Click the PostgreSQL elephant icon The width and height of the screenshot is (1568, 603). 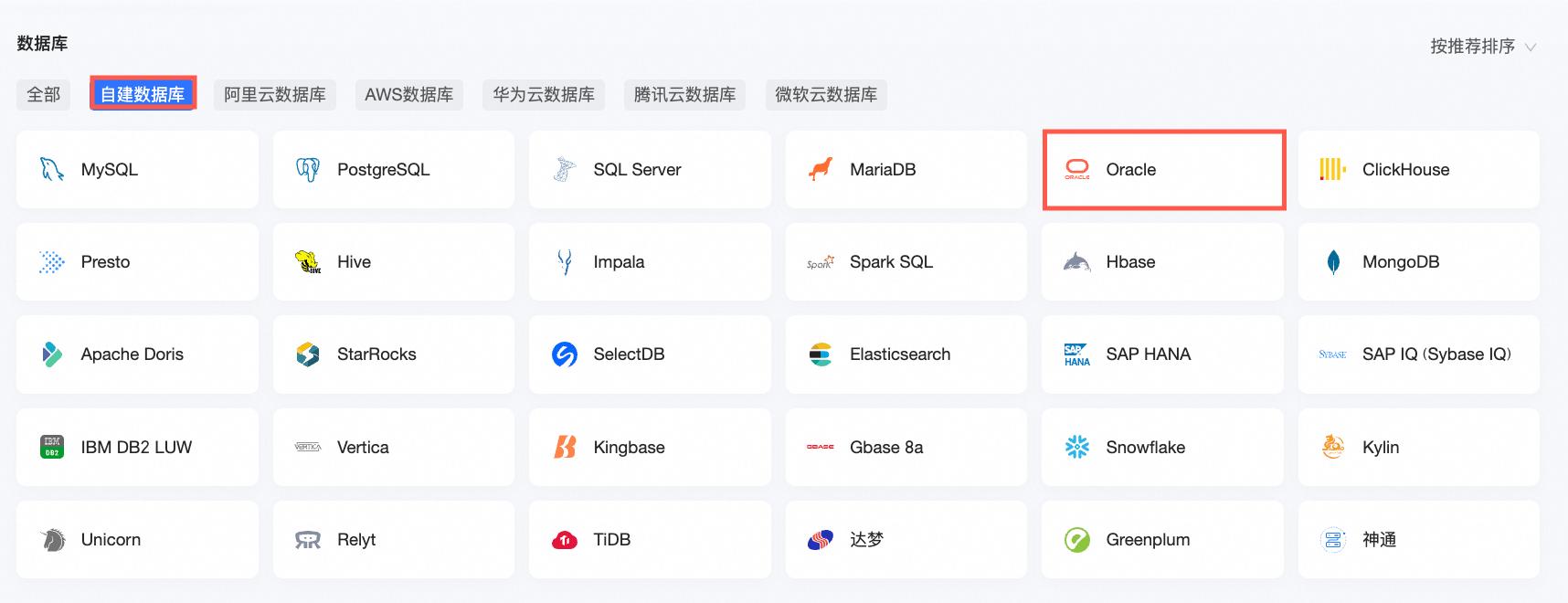pyautogui.click(x=308, y=169)
